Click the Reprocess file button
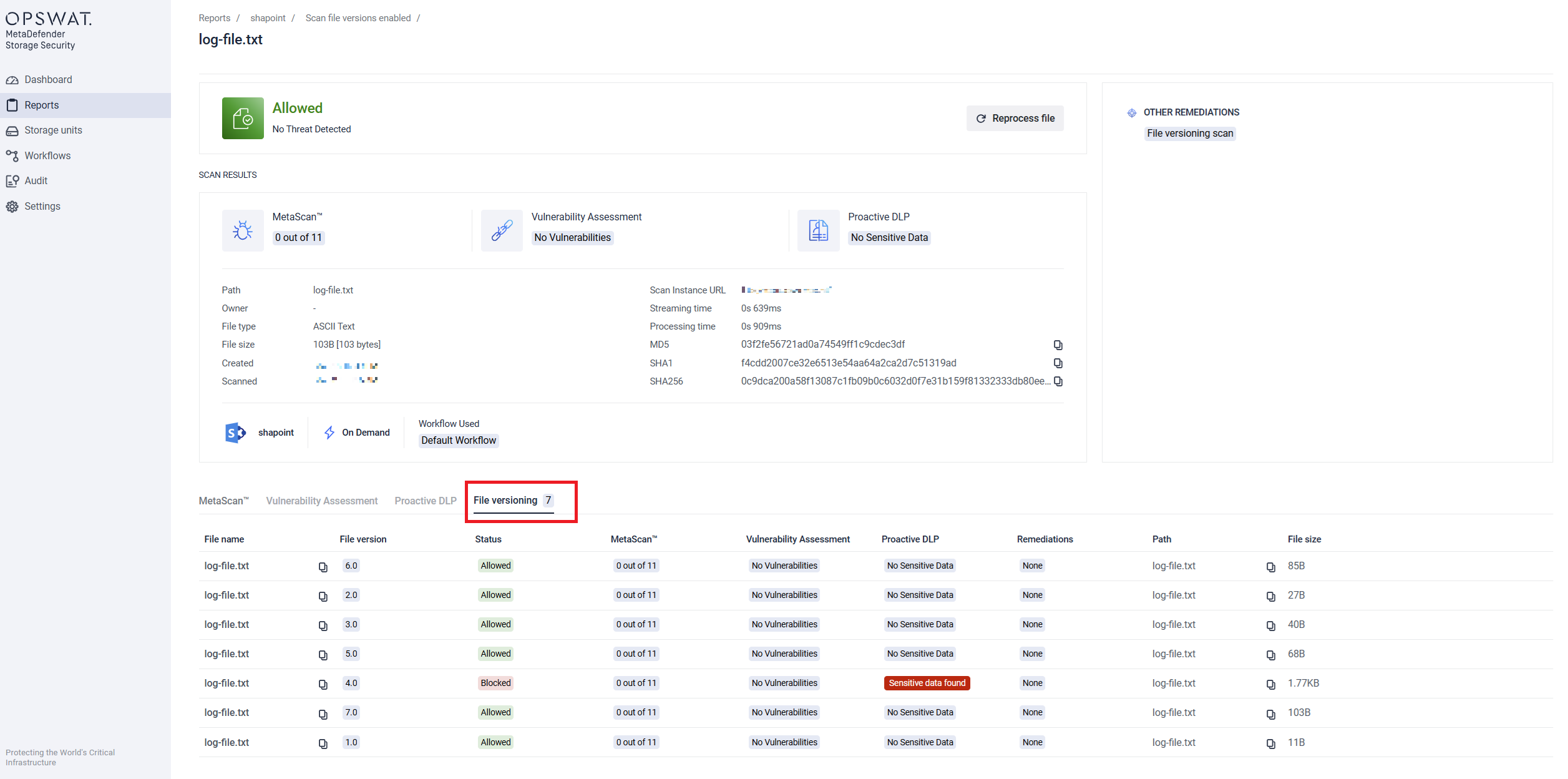1568x779 pixels. [x=1015, y=119]
